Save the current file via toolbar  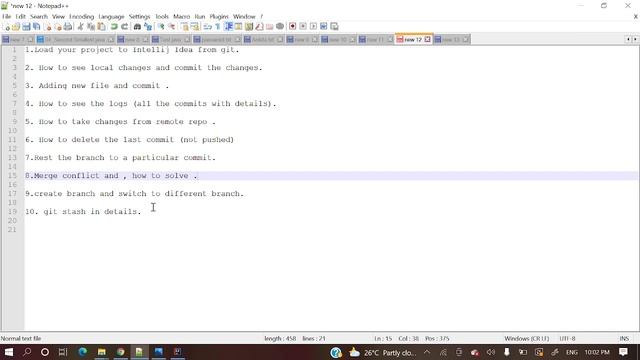coord(26,27)
